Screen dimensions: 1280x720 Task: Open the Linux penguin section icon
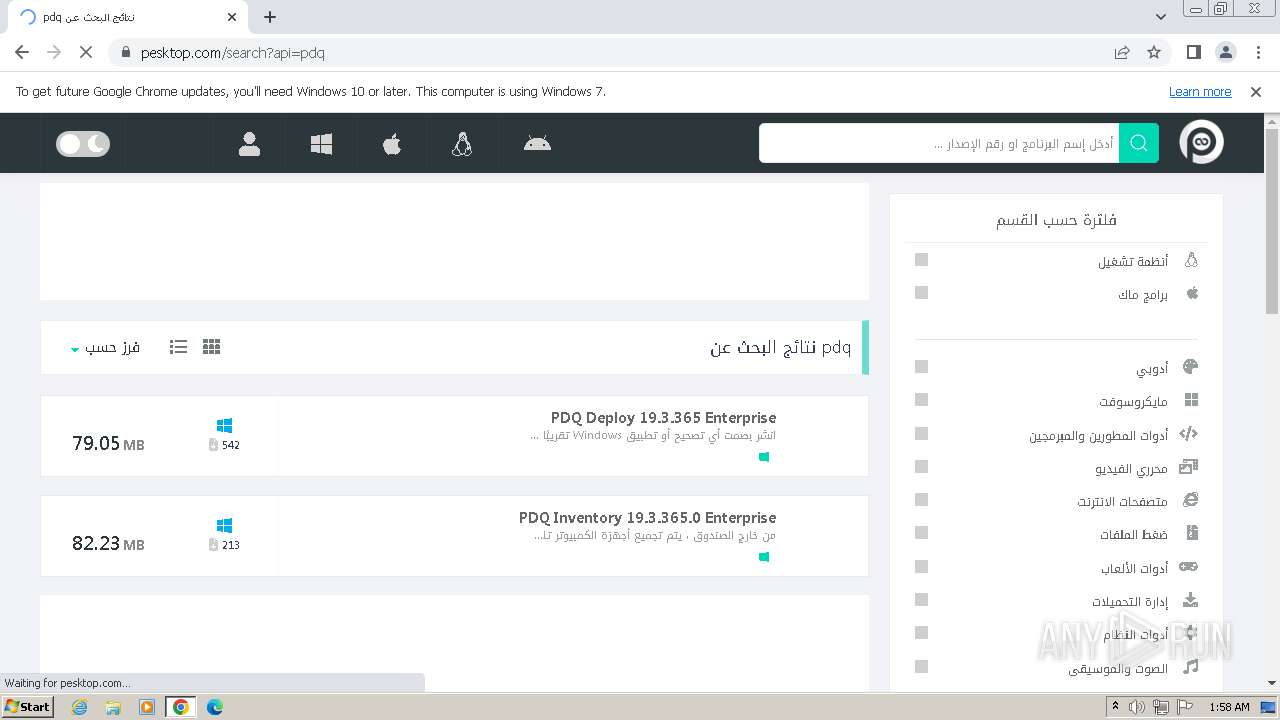click(462, 144)
